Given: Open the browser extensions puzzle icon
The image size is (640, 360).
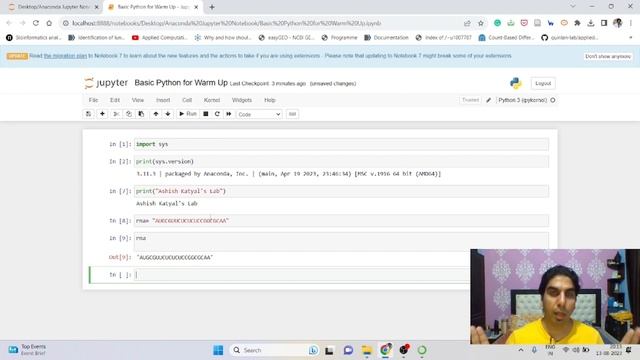Looking at the screenshot, I should 577,23.
